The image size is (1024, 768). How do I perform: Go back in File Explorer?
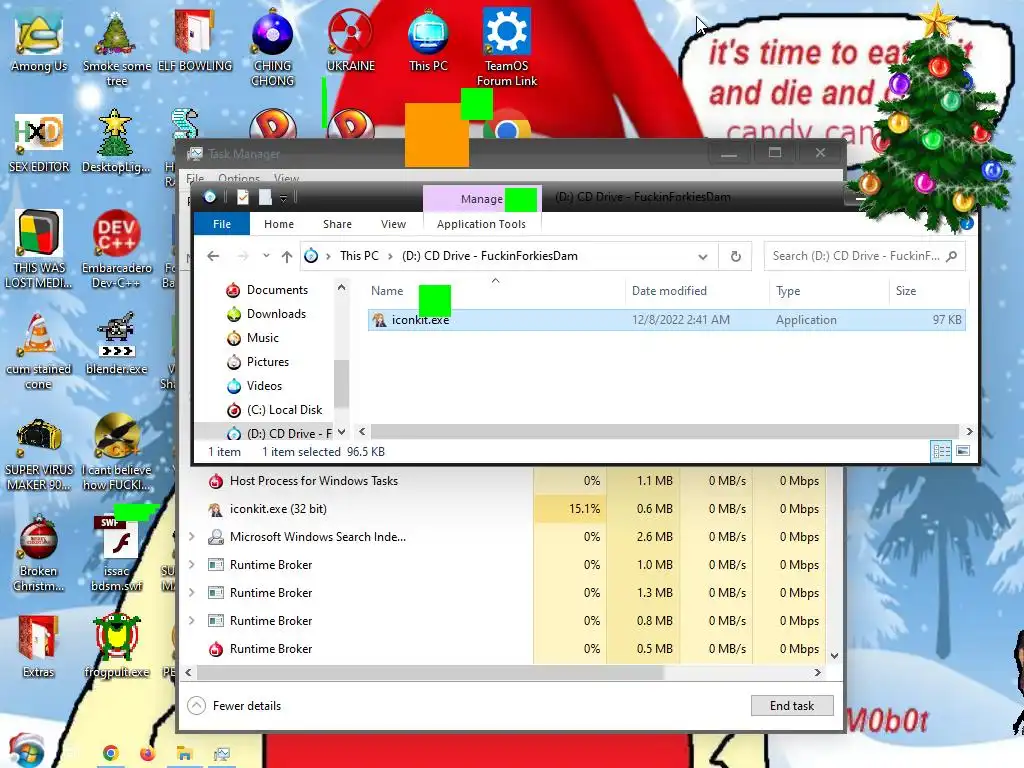213,256
